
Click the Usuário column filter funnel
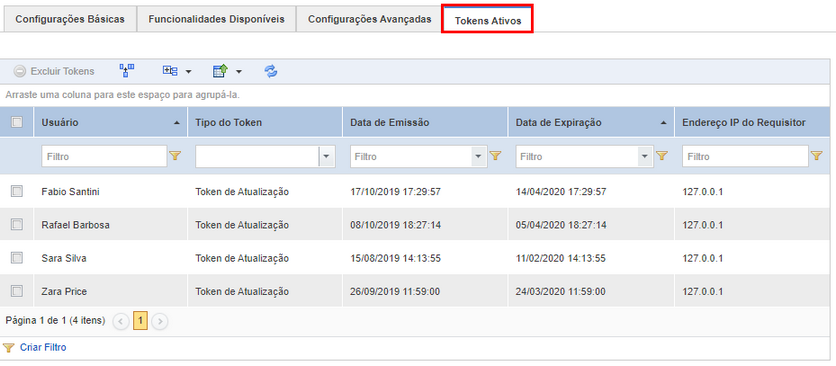(175, 156)
